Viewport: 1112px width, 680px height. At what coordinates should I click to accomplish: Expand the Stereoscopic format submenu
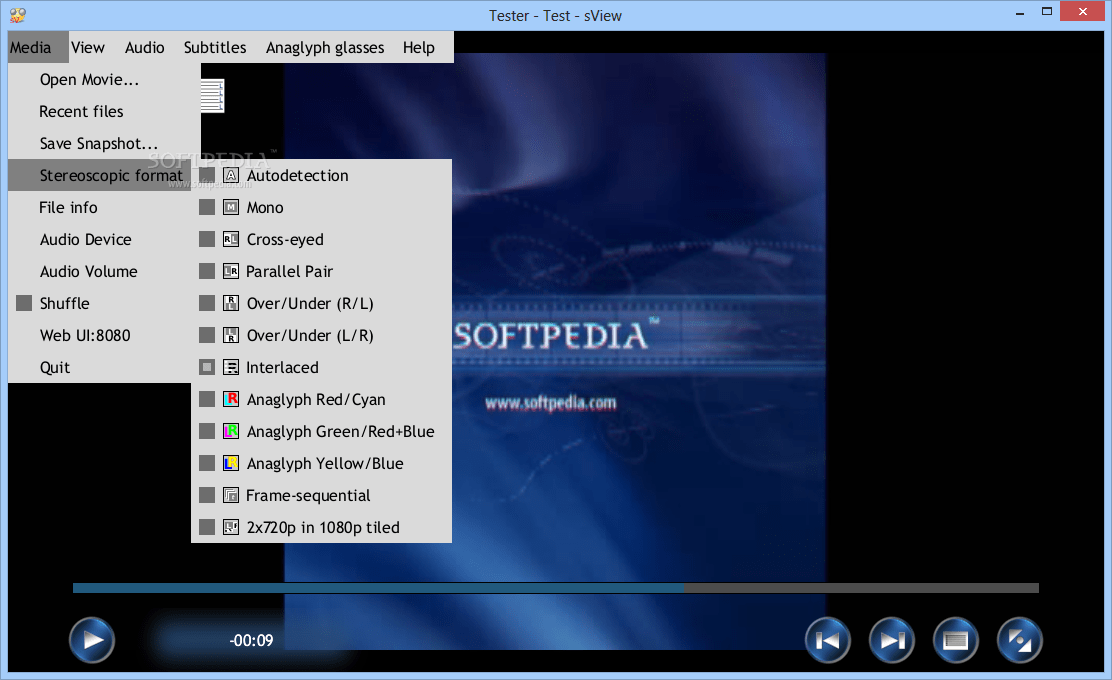(x=100, y=175)
